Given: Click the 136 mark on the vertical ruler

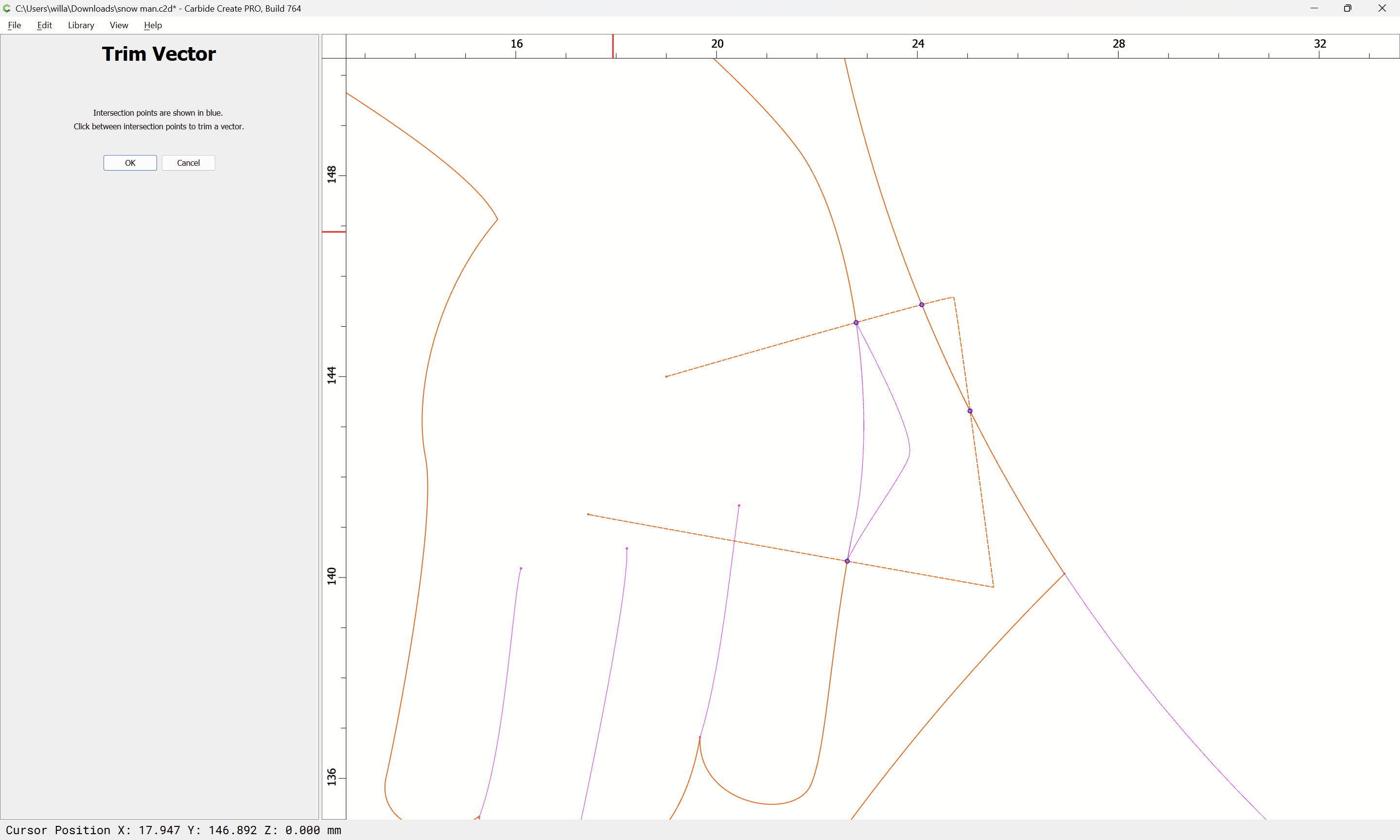Looking at the screenshot, I should pos(332,777).
